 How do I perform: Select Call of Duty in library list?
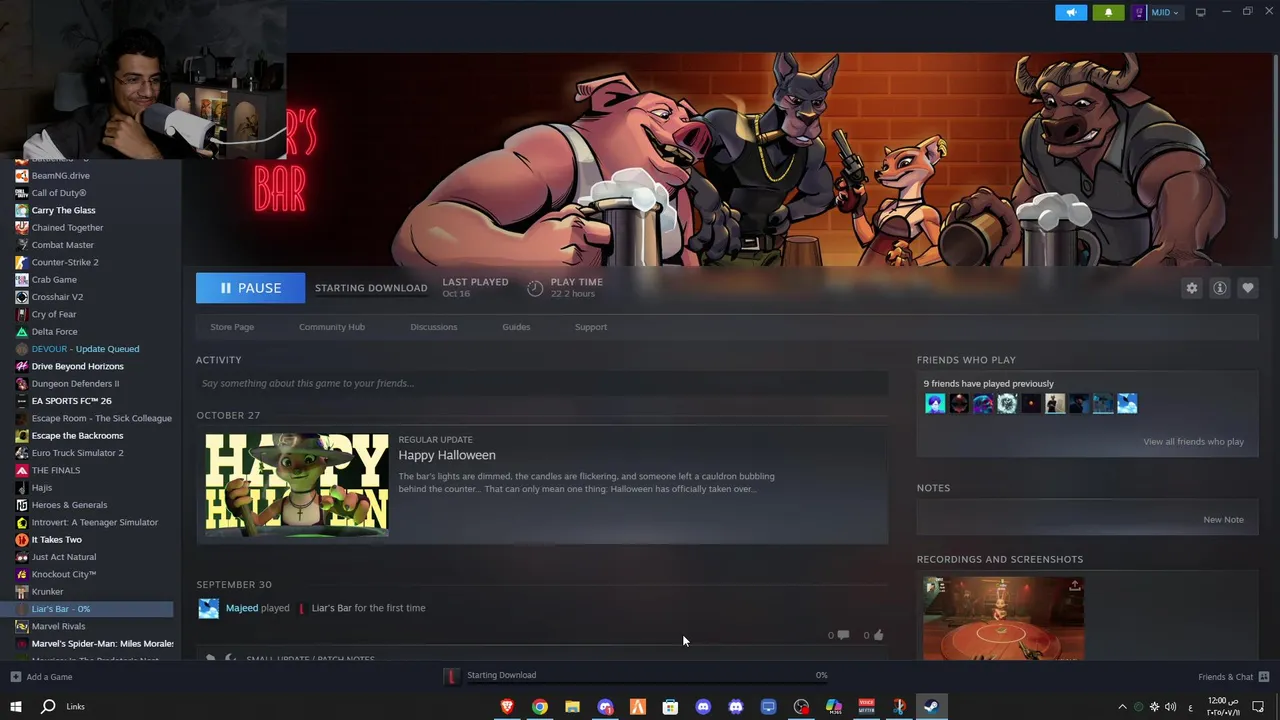59,193
